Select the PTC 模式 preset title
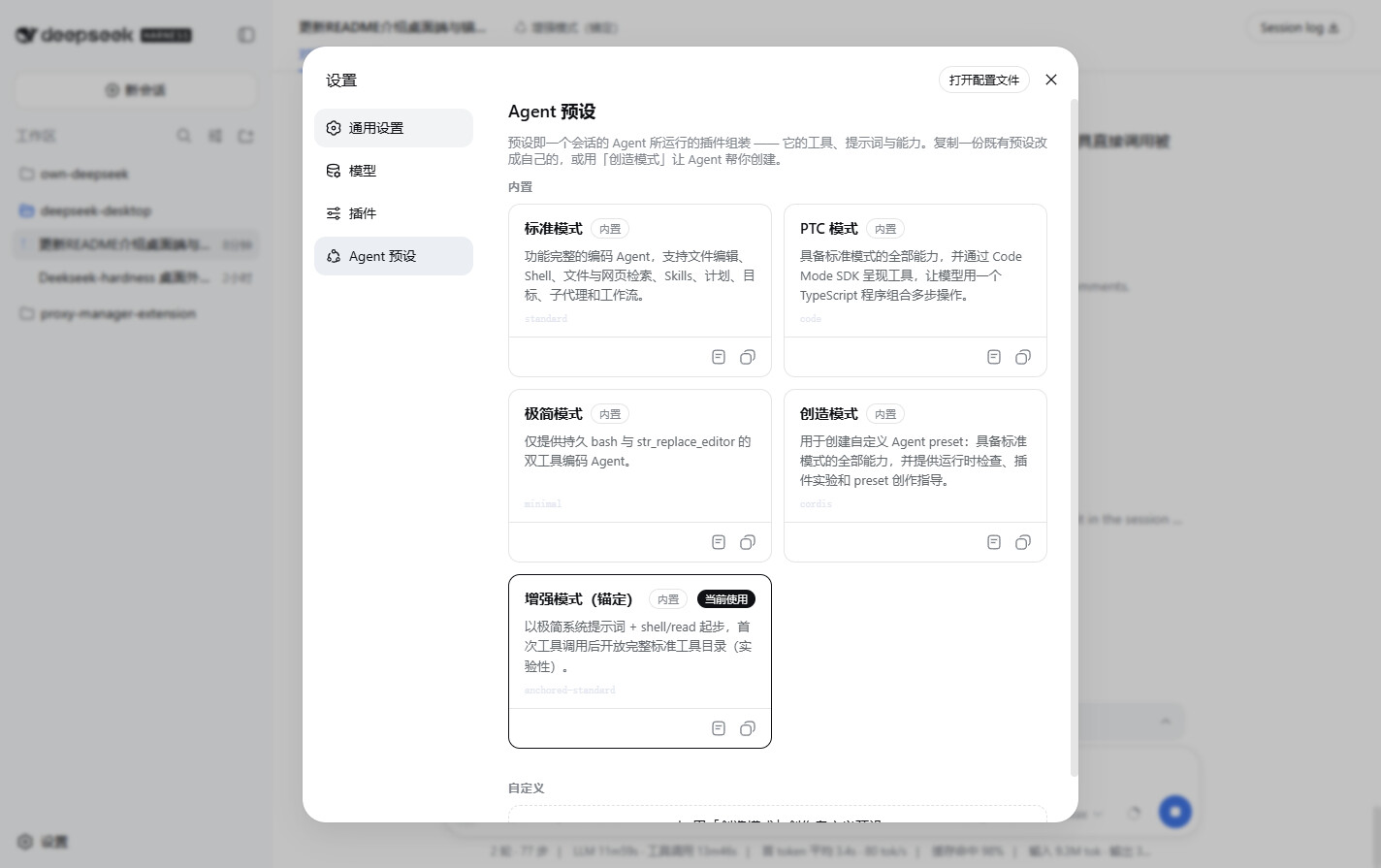The image size is (1381, 868). (x=829, y=229)
